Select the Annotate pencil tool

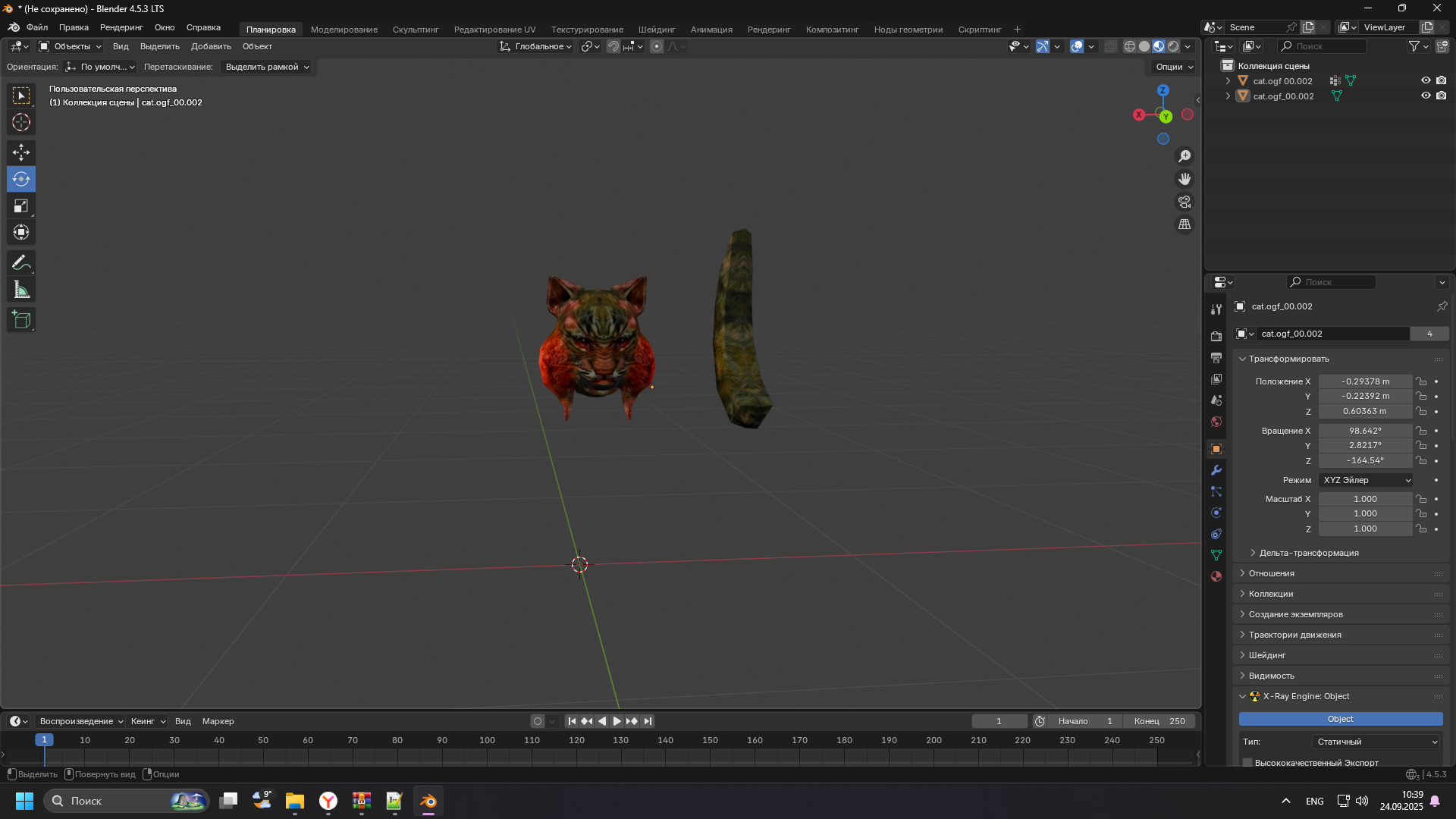tap(21, 263)
